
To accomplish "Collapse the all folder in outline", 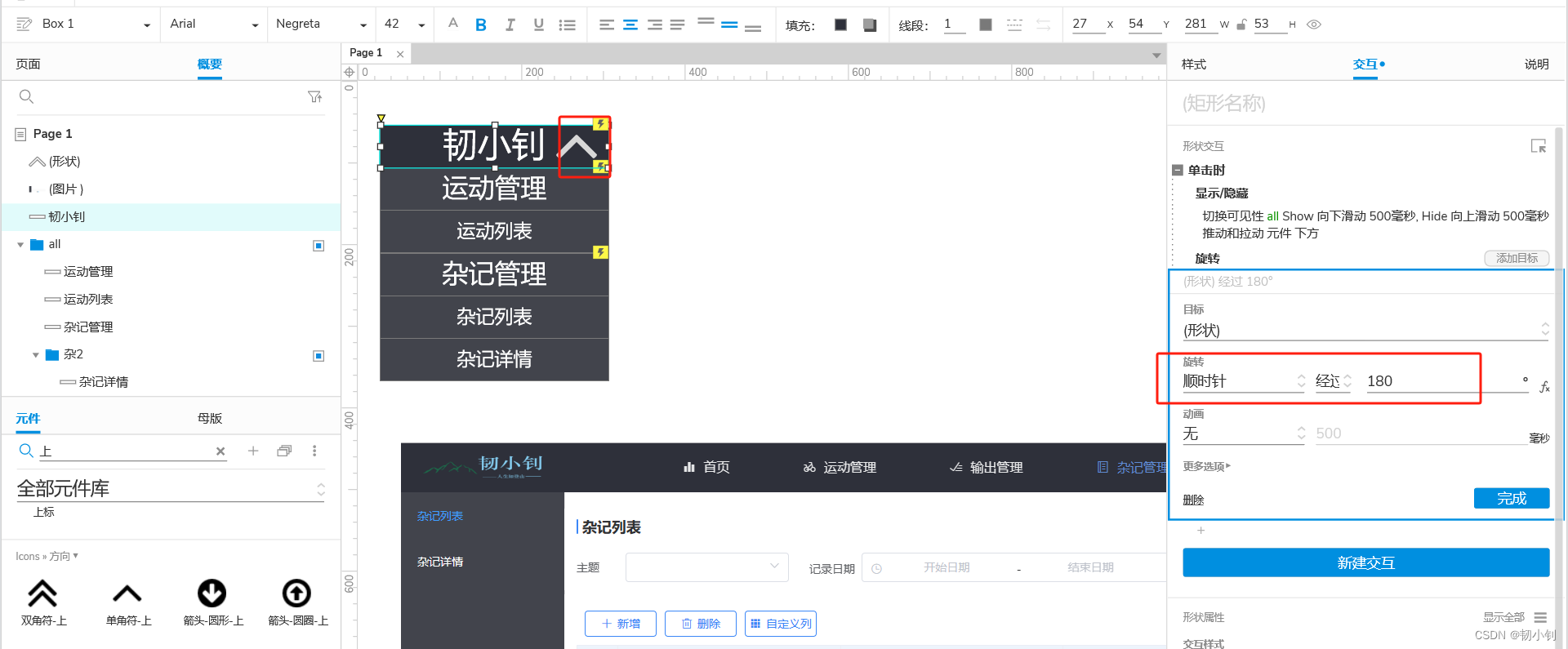I will point(20,245).
